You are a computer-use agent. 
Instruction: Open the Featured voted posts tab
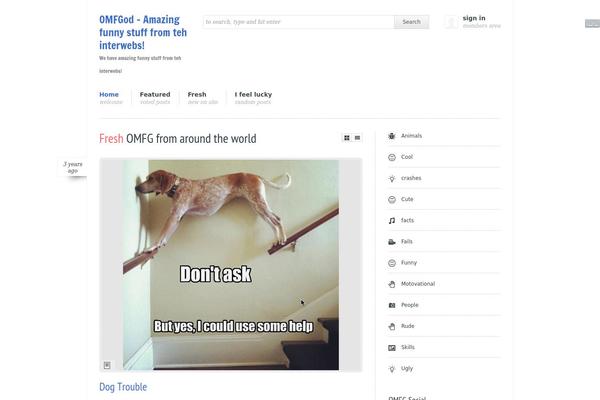coord(155,98)
